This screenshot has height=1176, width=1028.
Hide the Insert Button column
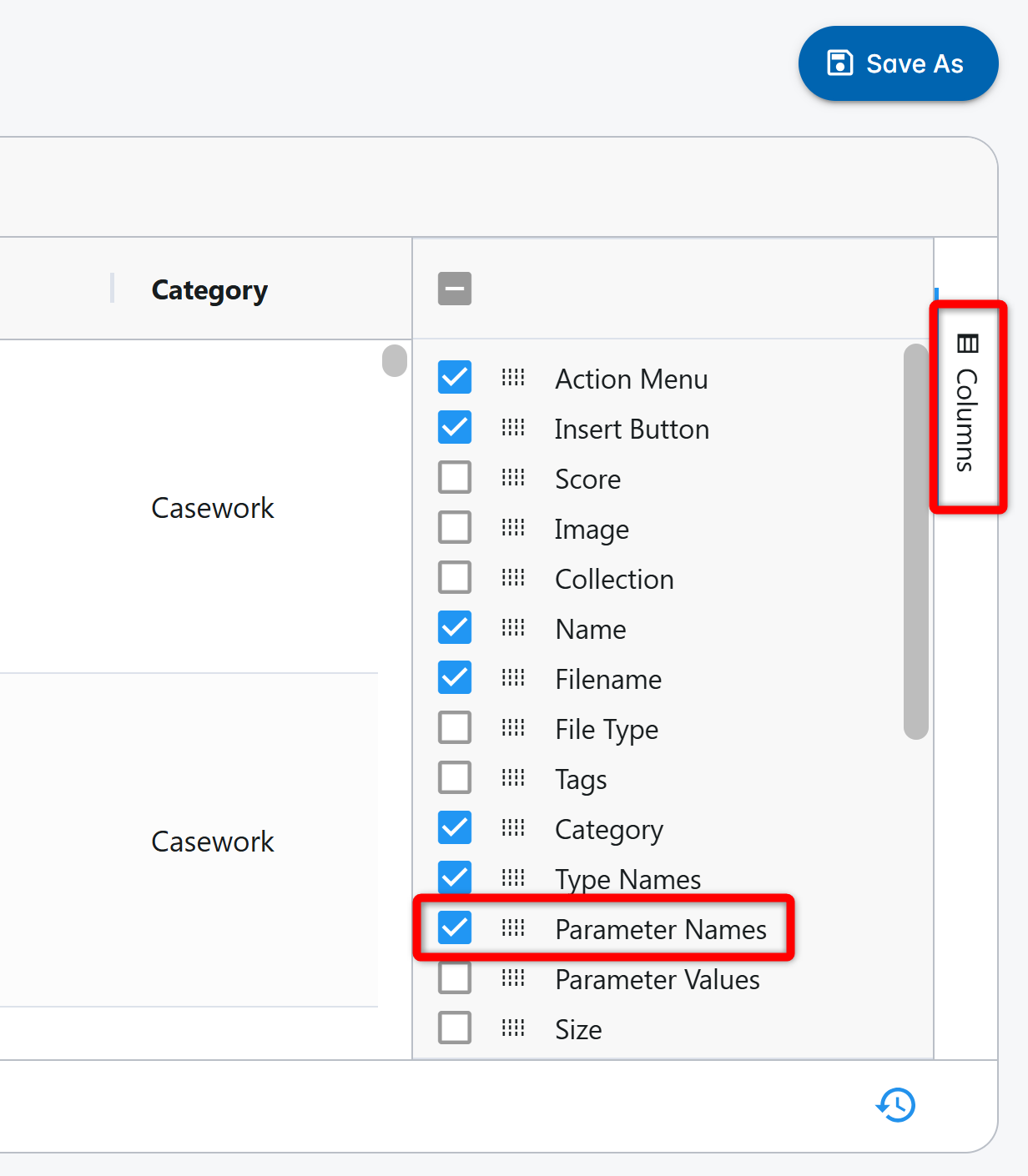(455, 428)
